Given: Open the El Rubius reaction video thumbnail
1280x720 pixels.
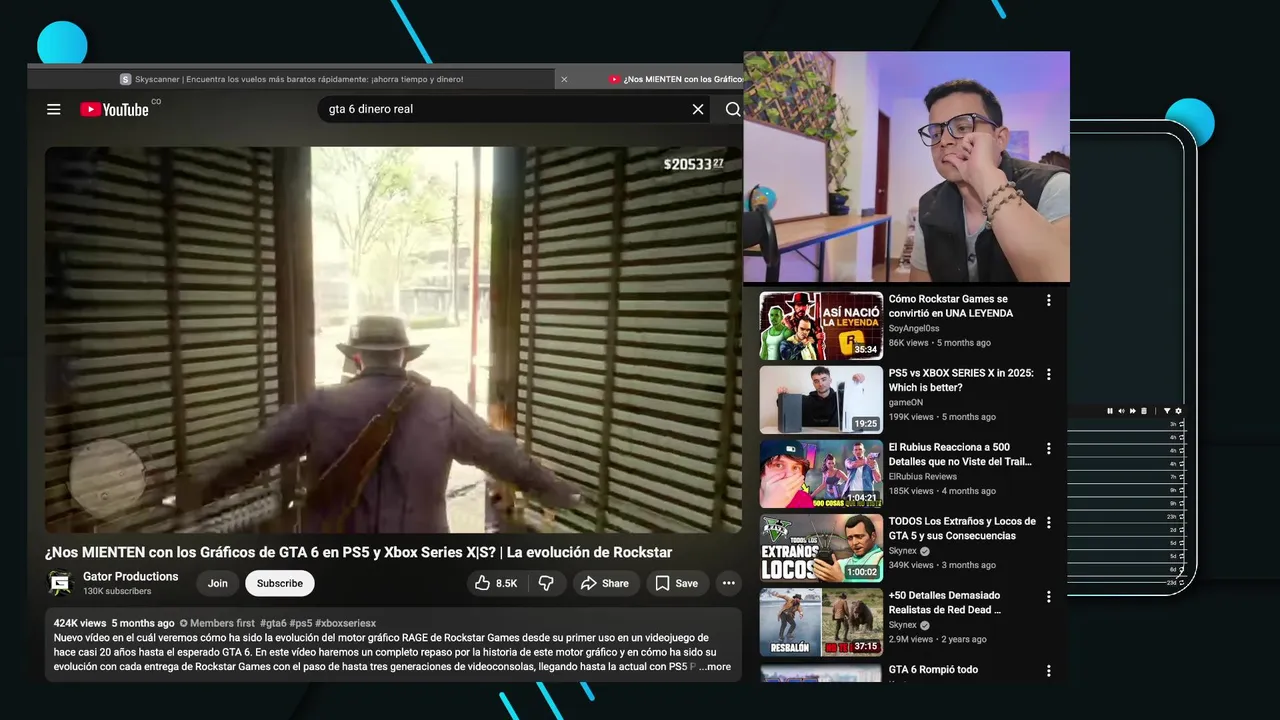Looking at the screenshot, I should point(821,474).
